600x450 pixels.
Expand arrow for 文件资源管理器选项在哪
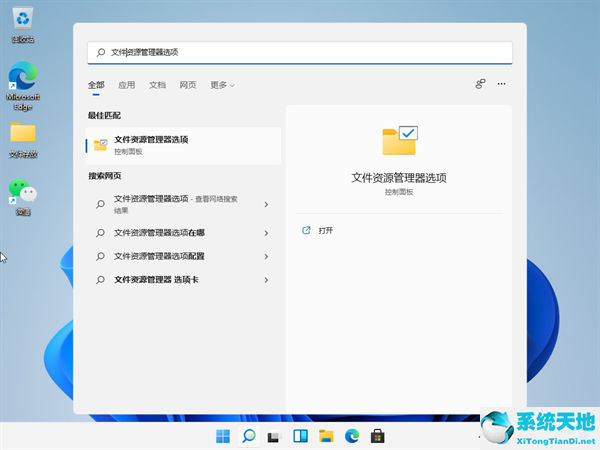click(x=266, y=233)
